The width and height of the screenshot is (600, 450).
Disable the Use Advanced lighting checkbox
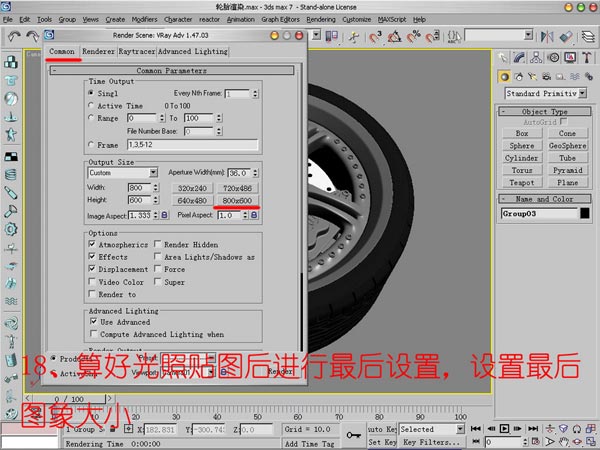click(92, 322)
